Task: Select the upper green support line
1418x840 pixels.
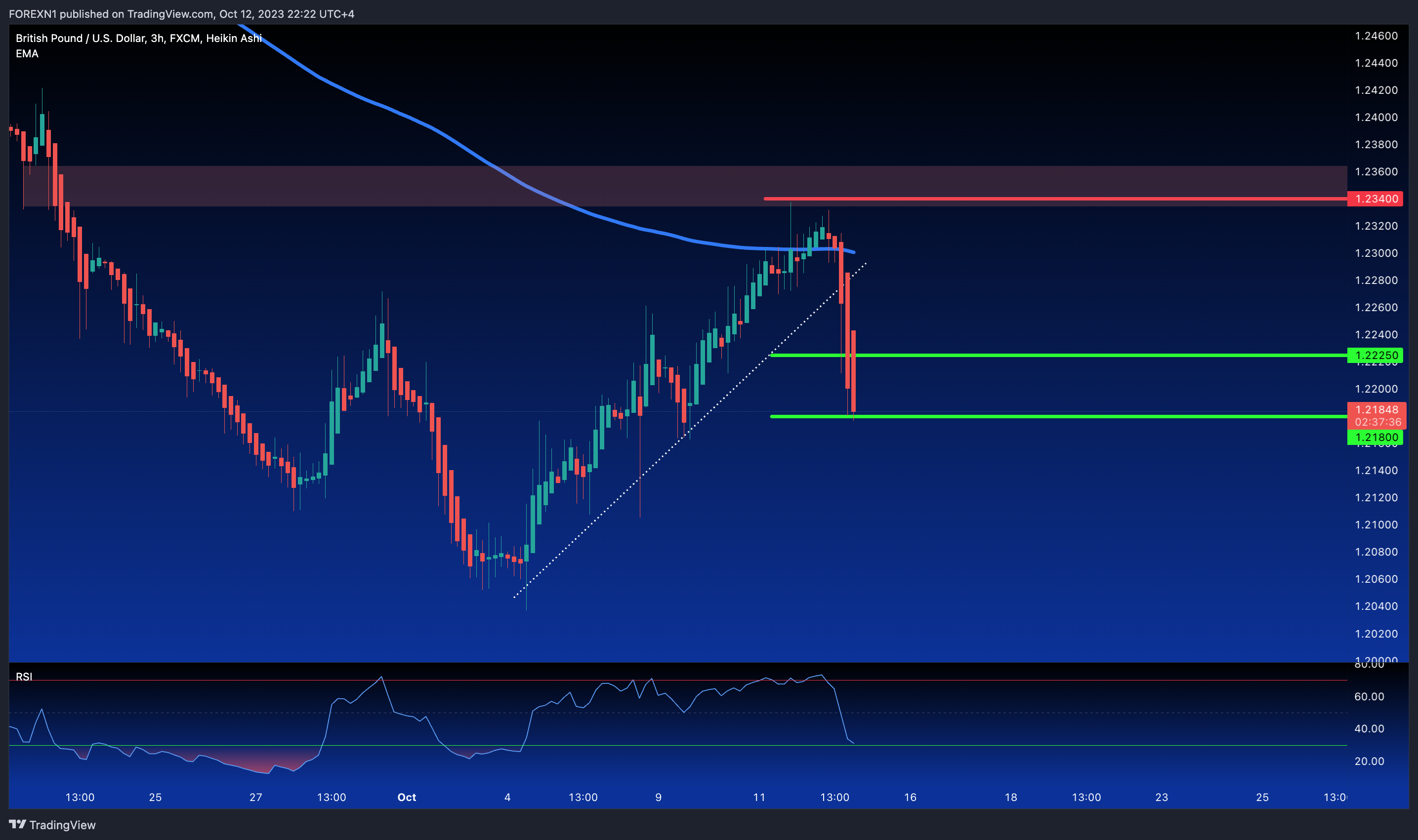Action: (1058, 356)
